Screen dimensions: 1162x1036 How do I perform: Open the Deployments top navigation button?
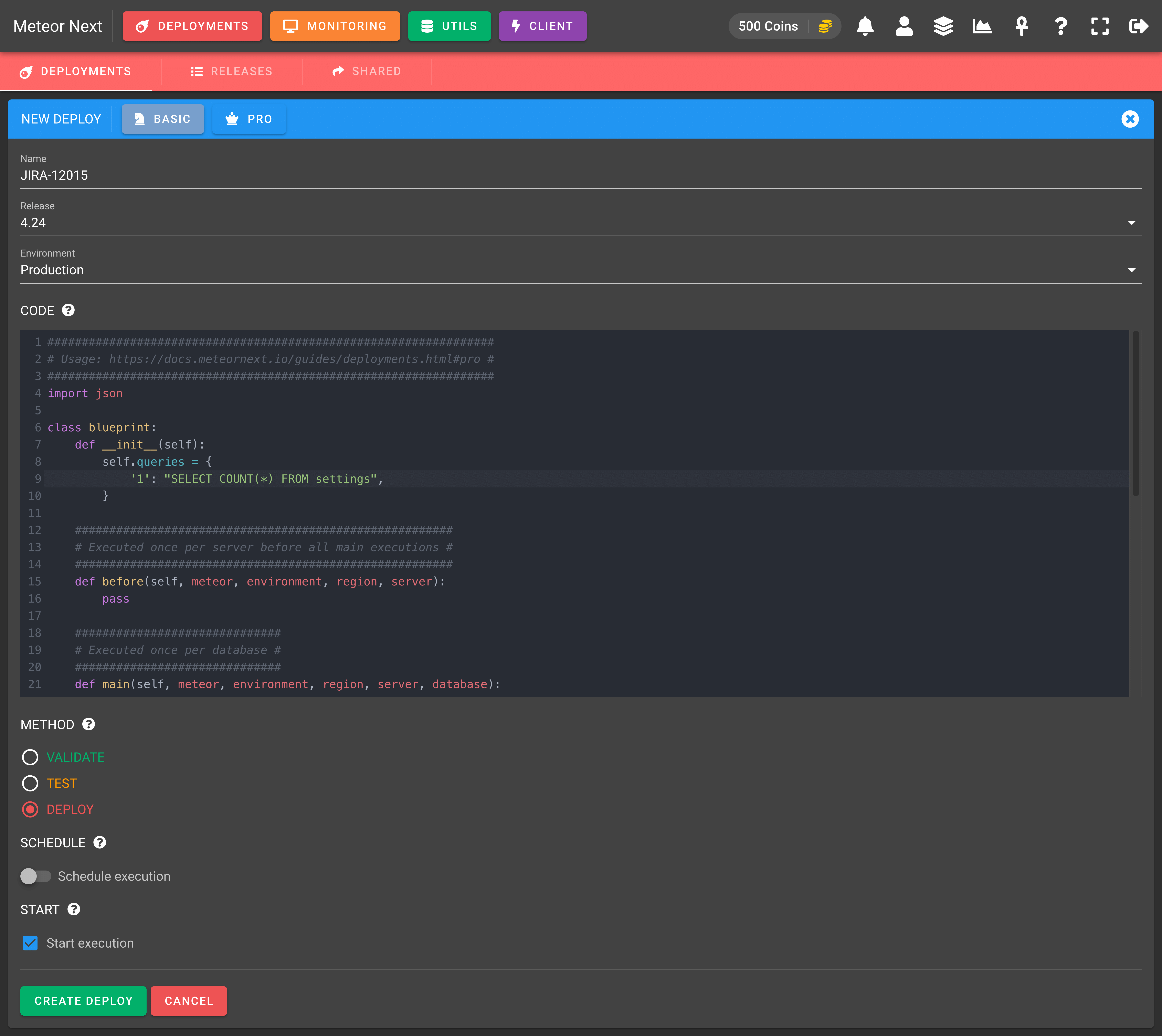tap(192, 26)
